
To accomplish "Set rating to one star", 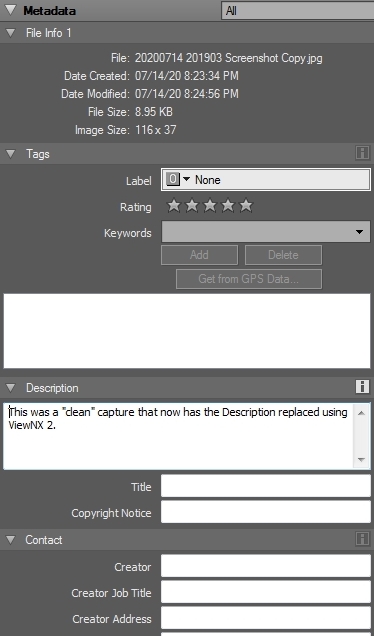I will tap(174, 206).
